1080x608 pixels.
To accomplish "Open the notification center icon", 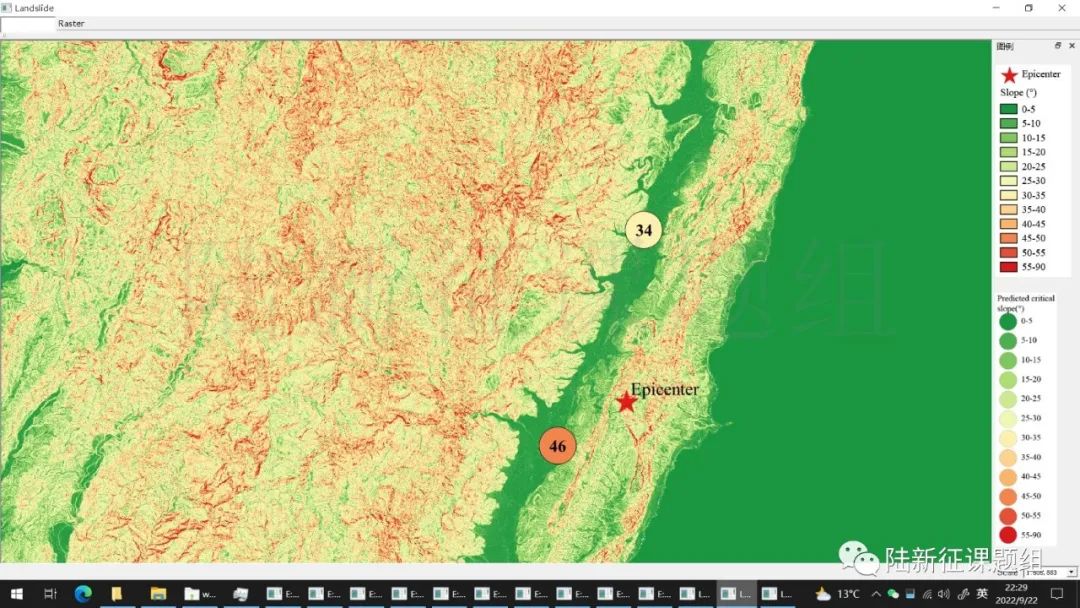I will point(1057,594).
